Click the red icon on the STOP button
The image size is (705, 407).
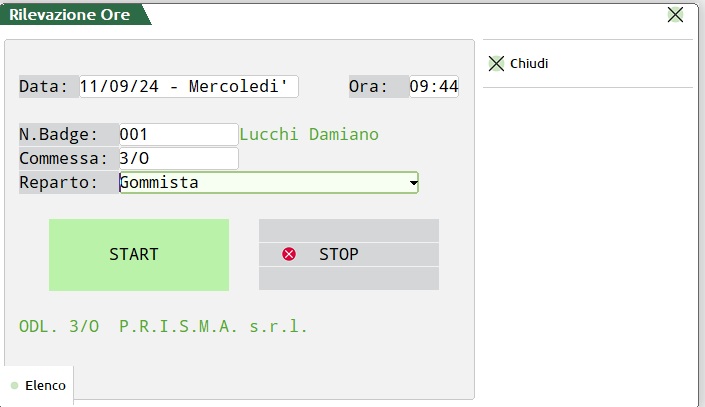tap(289, 254)
